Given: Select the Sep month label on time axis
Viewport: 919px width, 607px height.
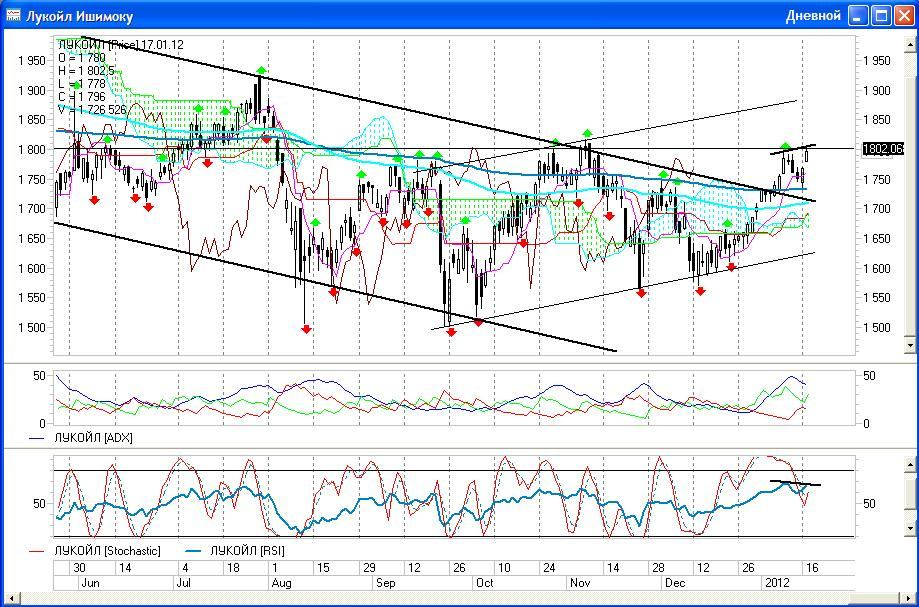Looking at the screenshot, I should click(386, 583).
